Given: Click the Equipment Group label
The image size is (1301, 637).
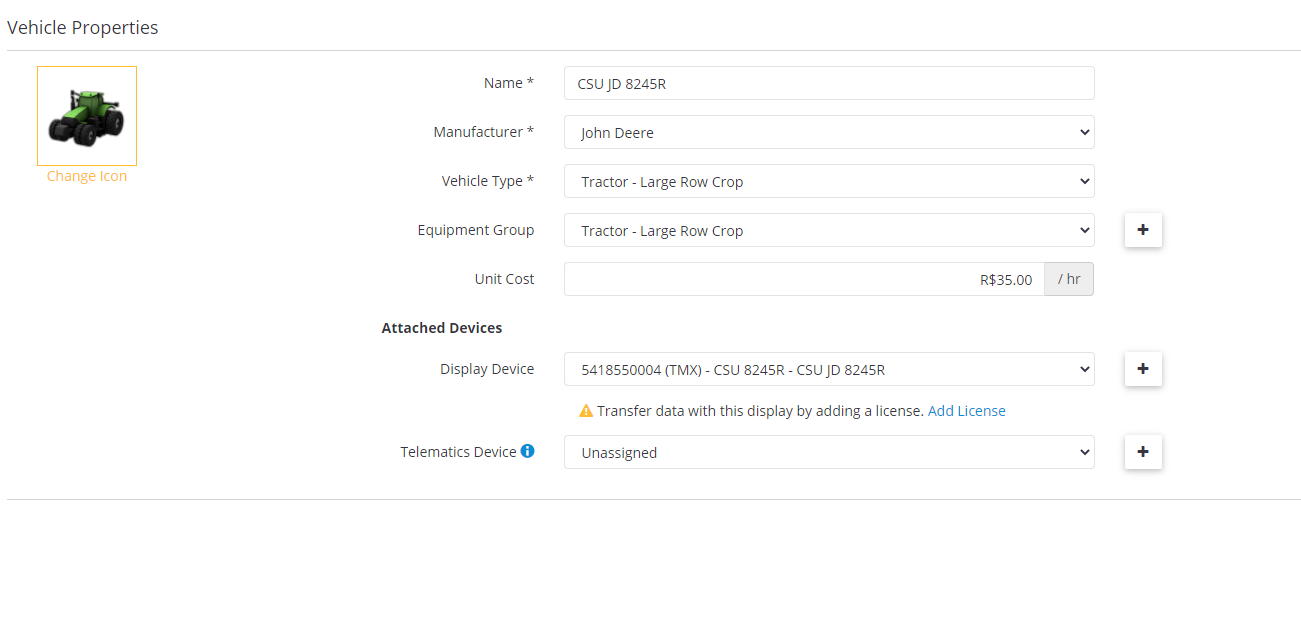Looking at the screenshot, I should coord(475,230).
